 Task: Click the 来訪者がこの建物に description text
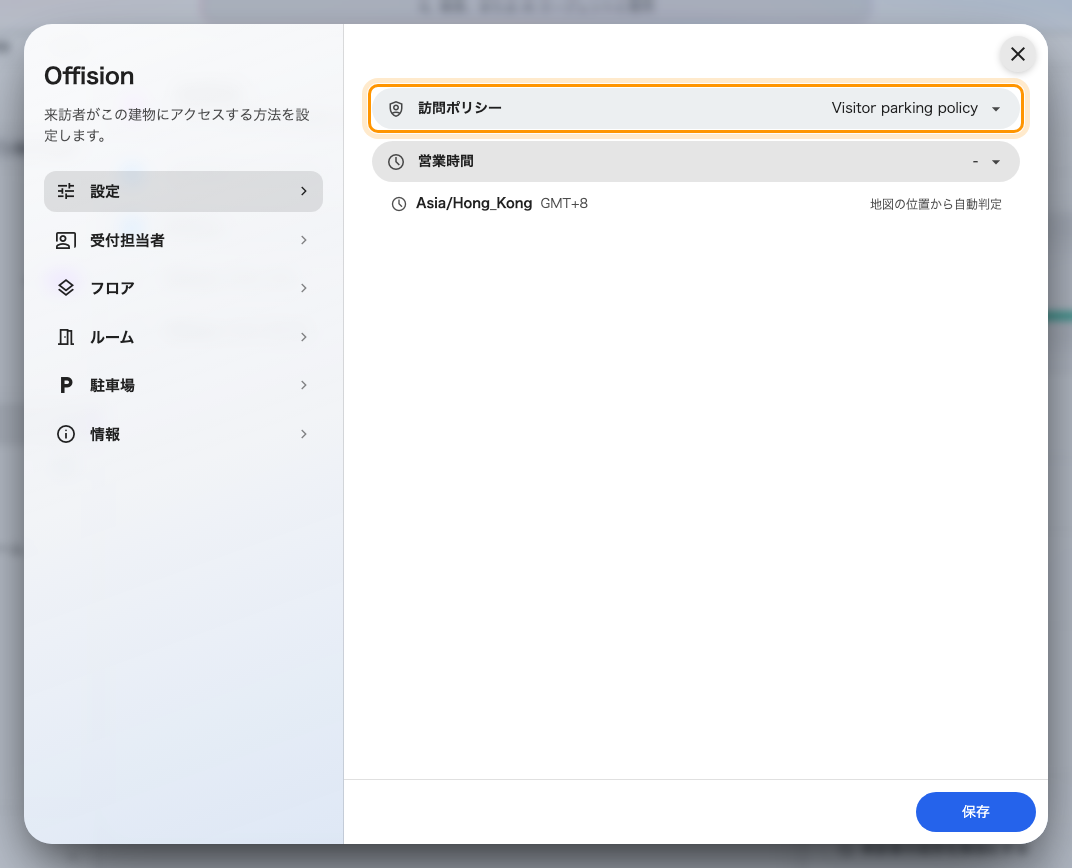click(x=176, y=125)
